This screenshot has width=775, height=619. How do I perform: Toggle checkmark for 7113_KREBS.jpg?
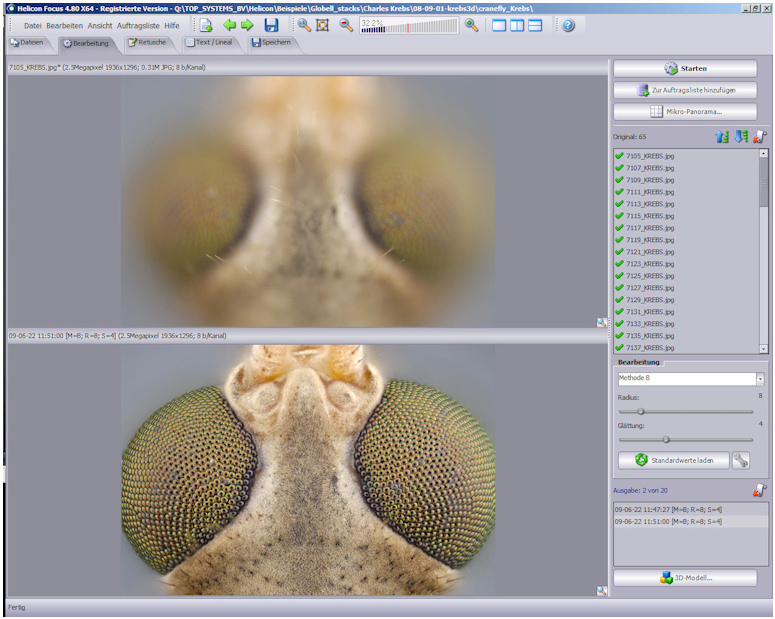[619, 204]
